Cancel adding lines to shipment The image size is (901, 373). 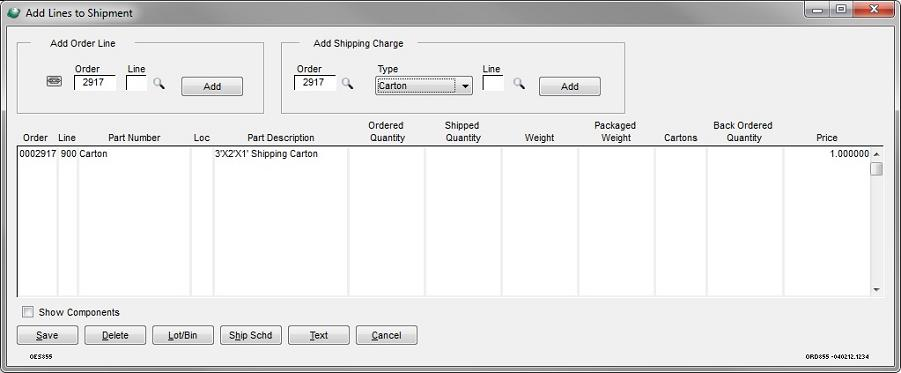coord(386,335)
